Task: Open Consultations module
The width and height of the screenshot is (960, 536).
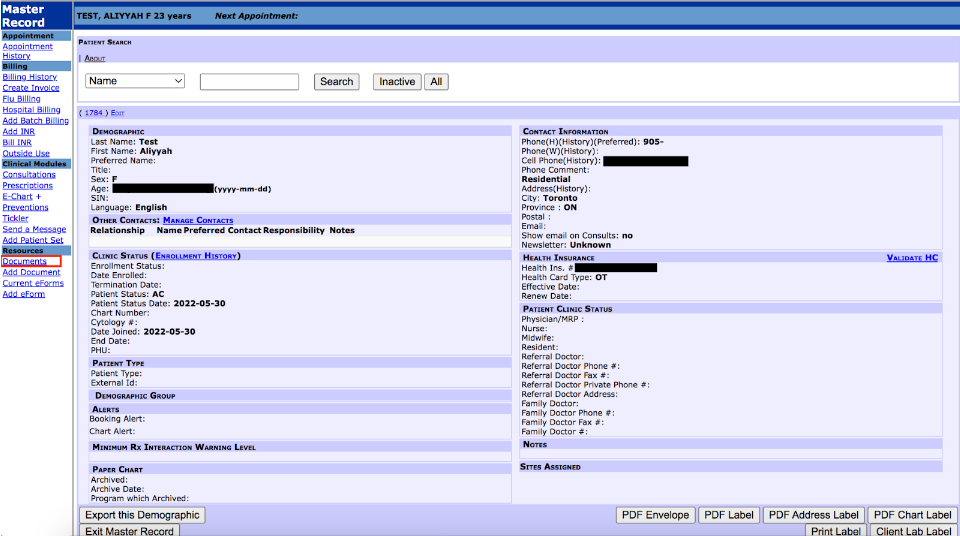Action: click(29, 175)
